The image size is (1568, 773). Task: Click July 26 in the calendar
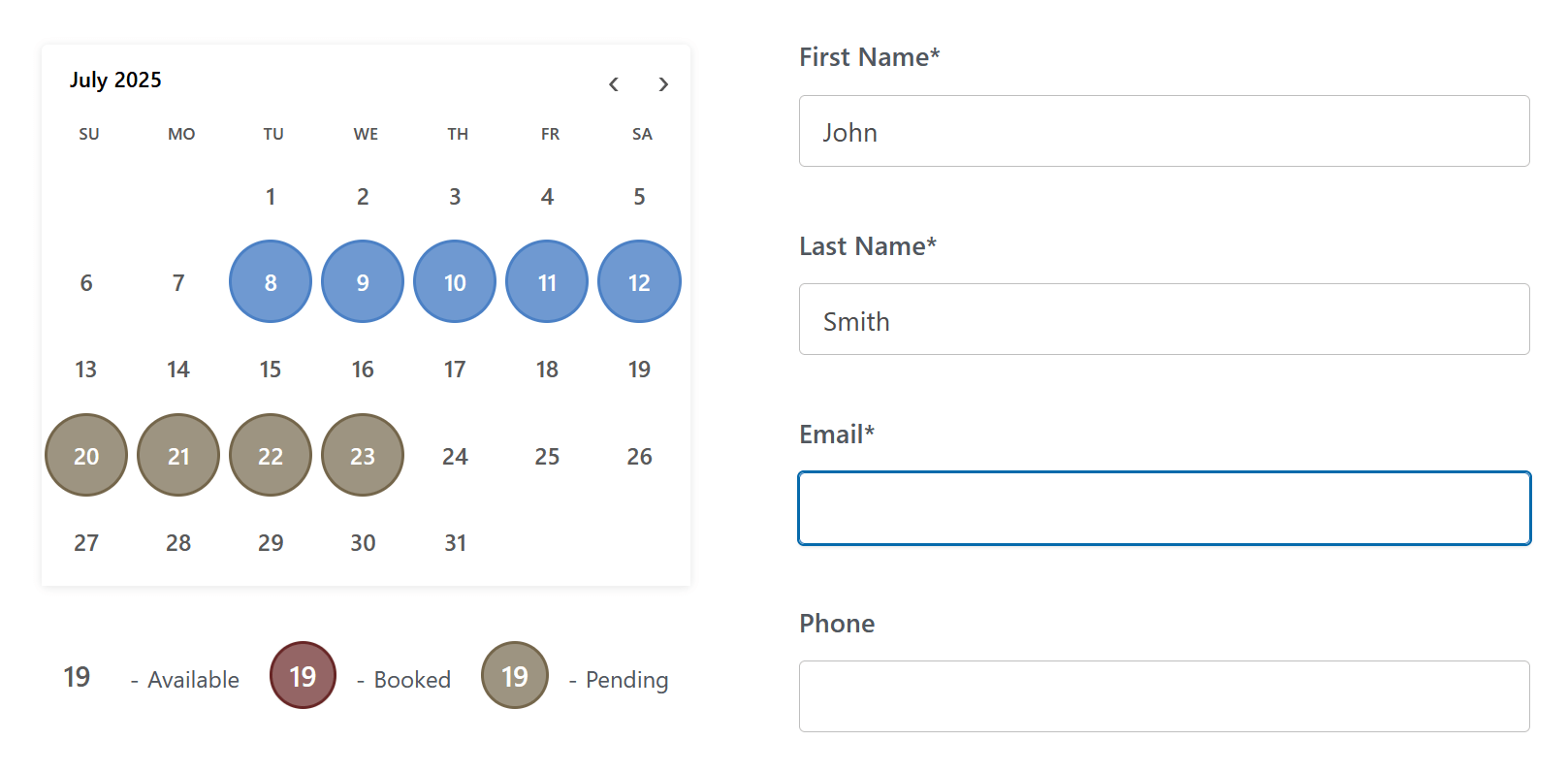[639, 456]
